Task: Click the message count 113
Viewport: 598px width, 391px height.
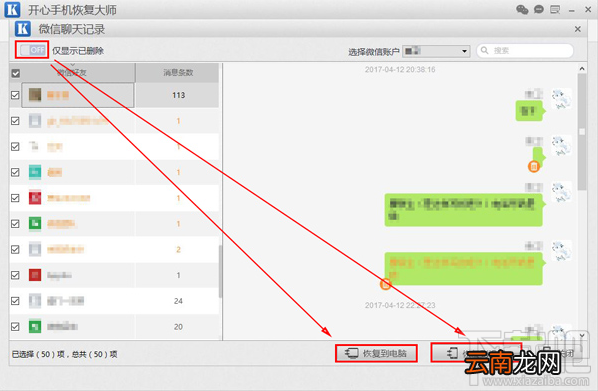Action: pos(178,95)
